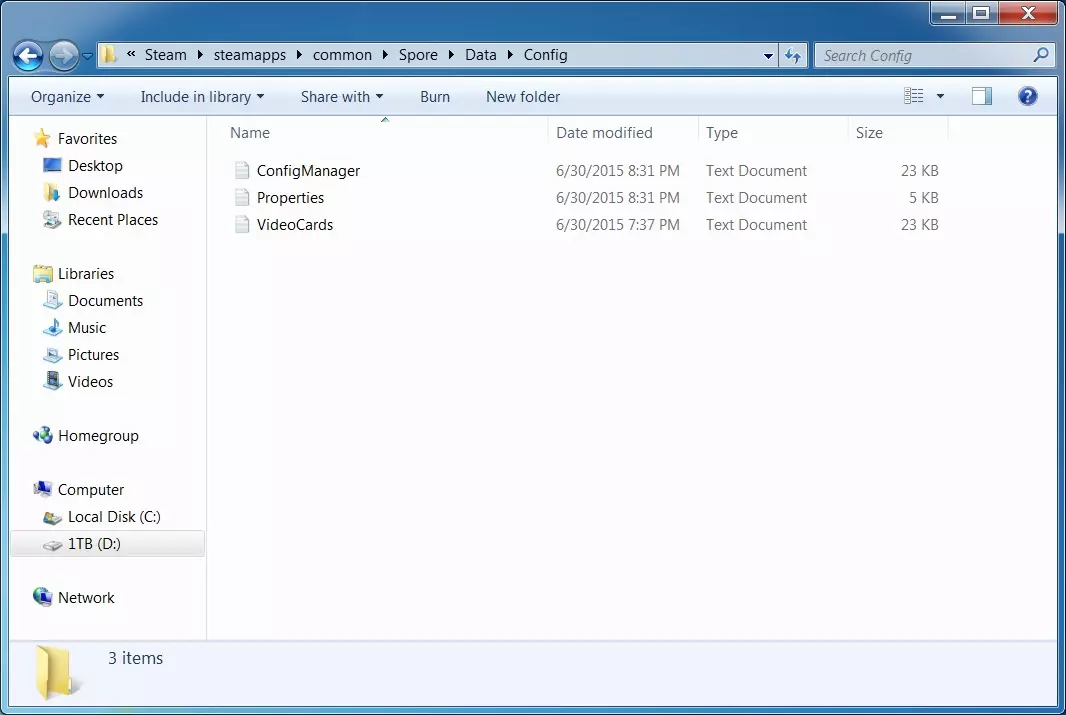Refresh the Config folder view

[793, 56]
